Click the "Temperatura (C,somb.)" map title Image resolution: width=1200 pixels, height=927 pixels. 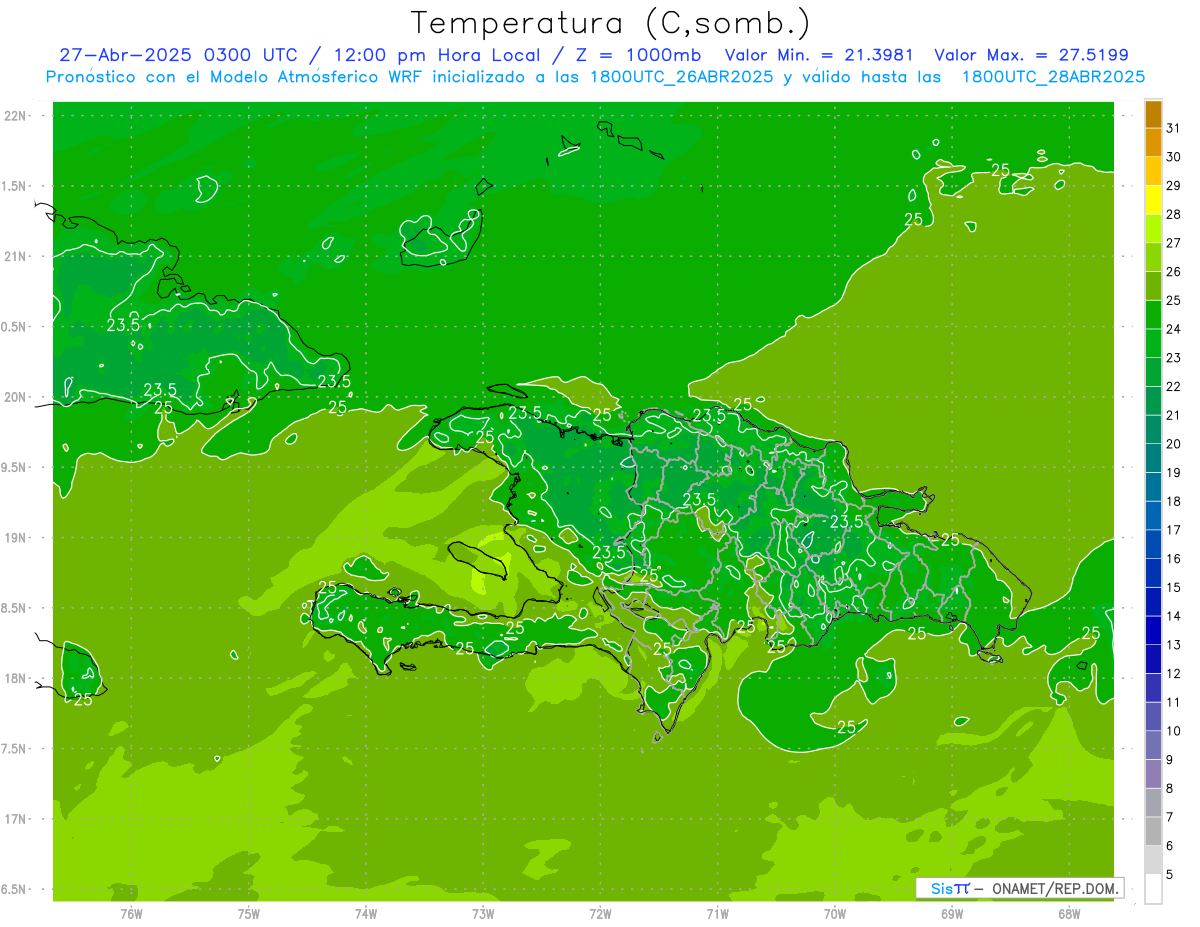tap(610, 23)
